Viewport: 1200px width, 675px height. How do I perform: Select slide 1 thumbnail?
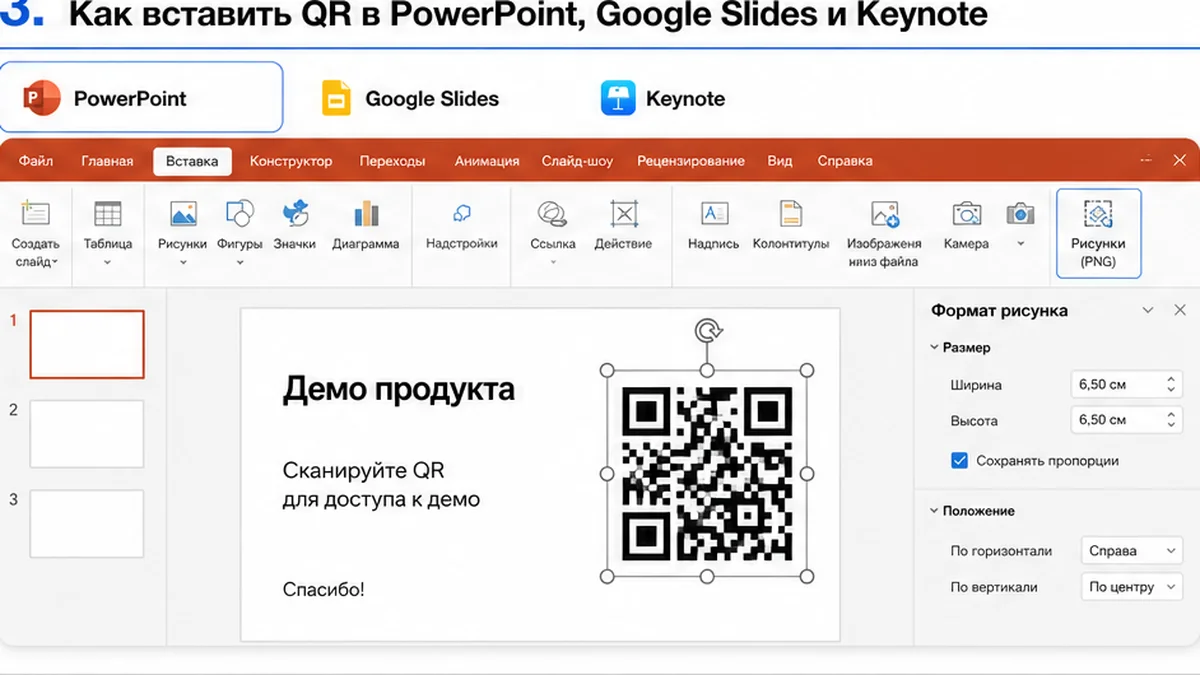(x=87, y=344)
